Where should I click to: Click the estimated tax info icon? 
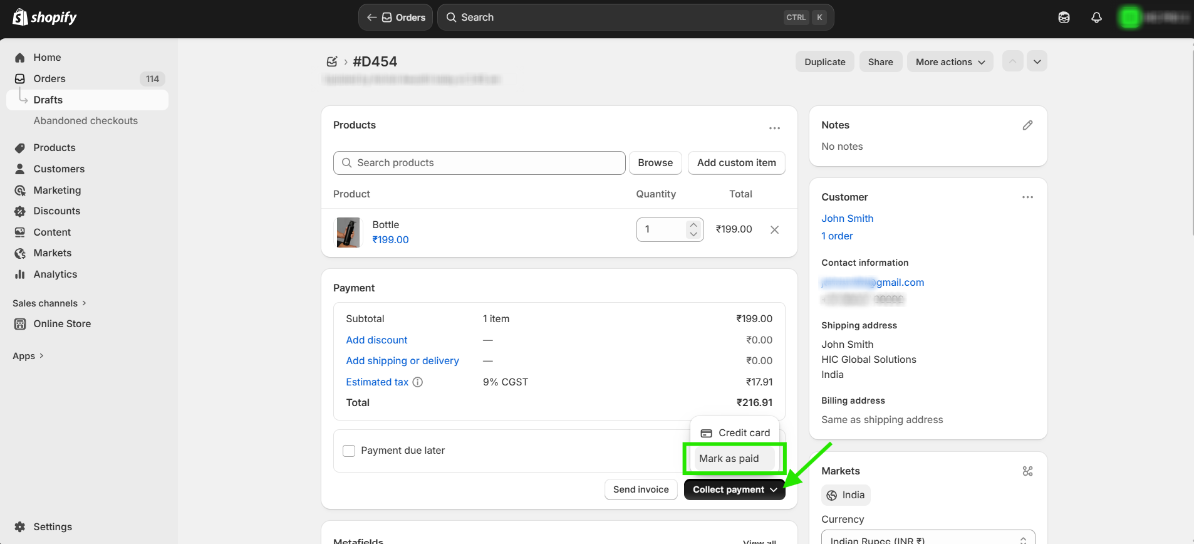coord(418,382)
